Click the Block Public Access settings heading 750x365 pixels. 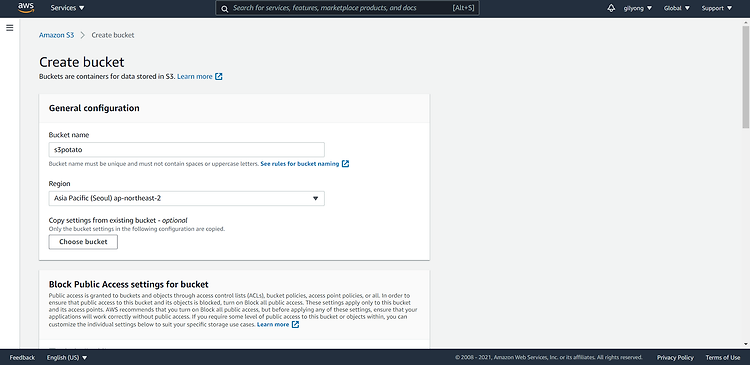[129, 284]
